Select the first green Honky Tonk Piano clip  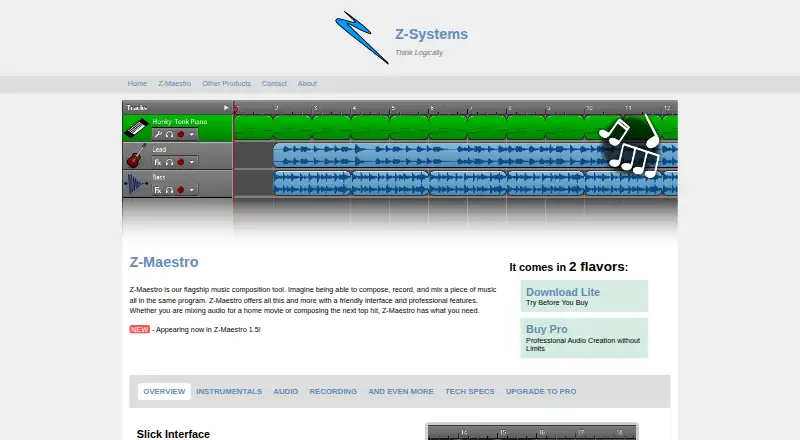click(254, 128)
